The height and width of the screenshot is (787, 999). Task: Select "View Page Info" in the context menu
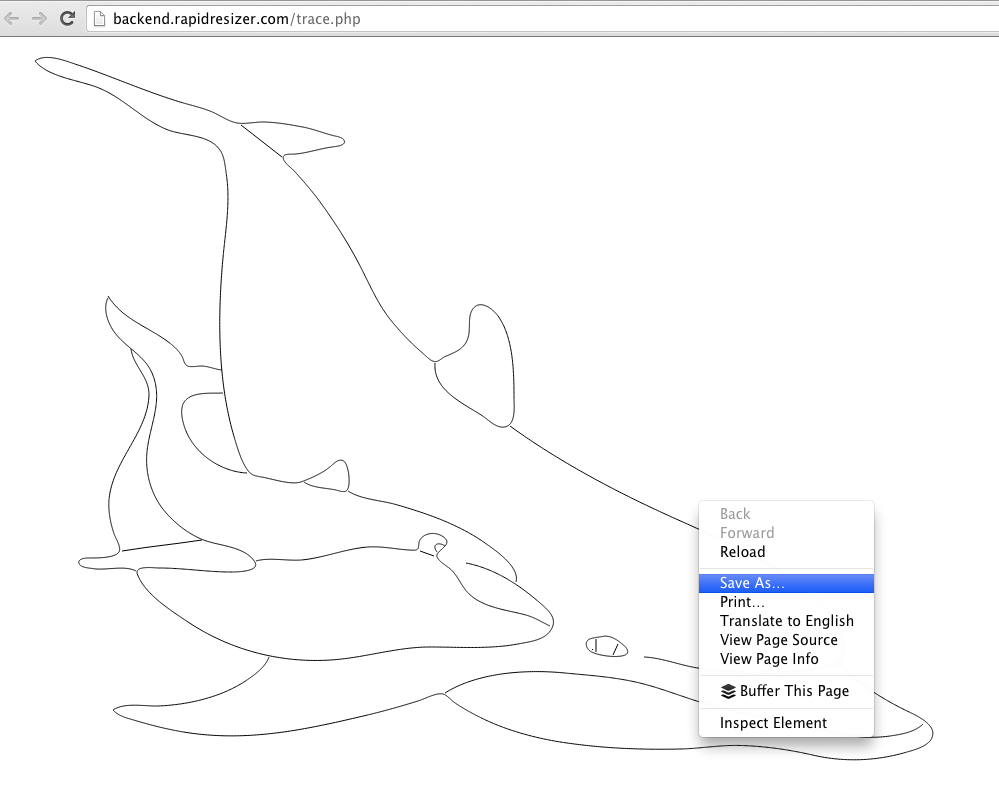[769, 659]
